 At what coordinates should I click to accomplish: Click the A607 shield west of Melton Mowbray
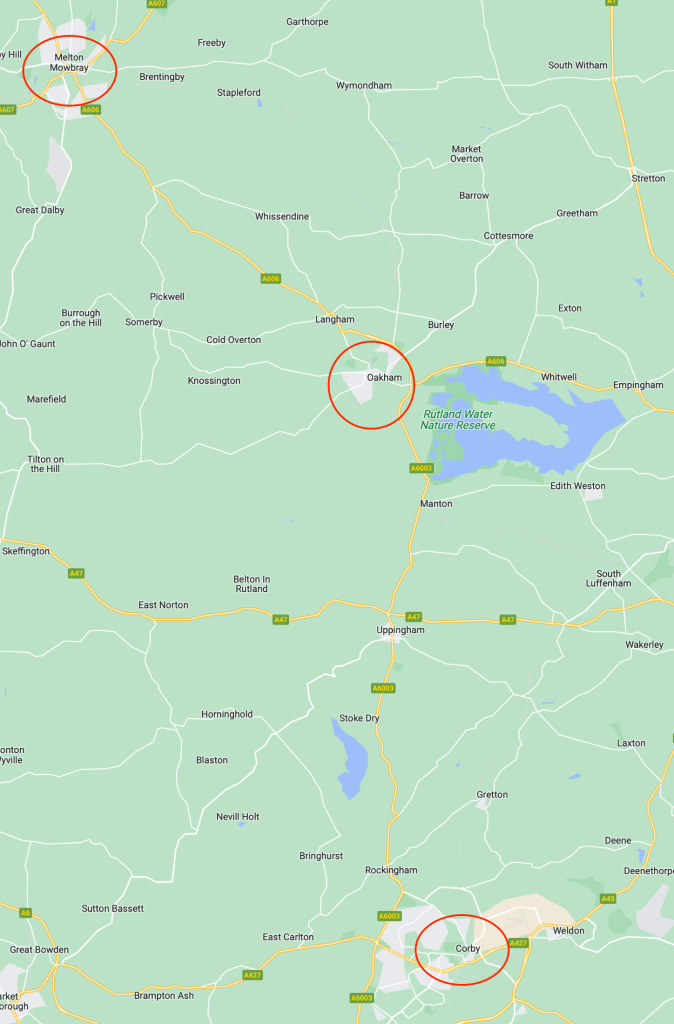pyautogui.click(x=7, y=109)
